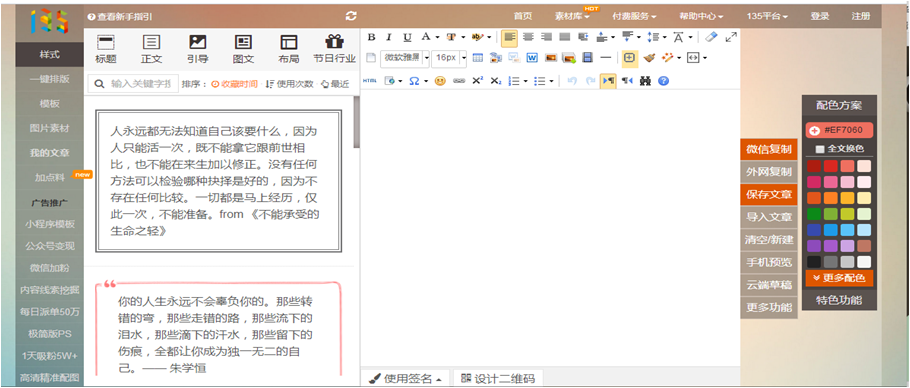Expand the line spacing dropdown
910x388 pixels.
click(665, 37)
